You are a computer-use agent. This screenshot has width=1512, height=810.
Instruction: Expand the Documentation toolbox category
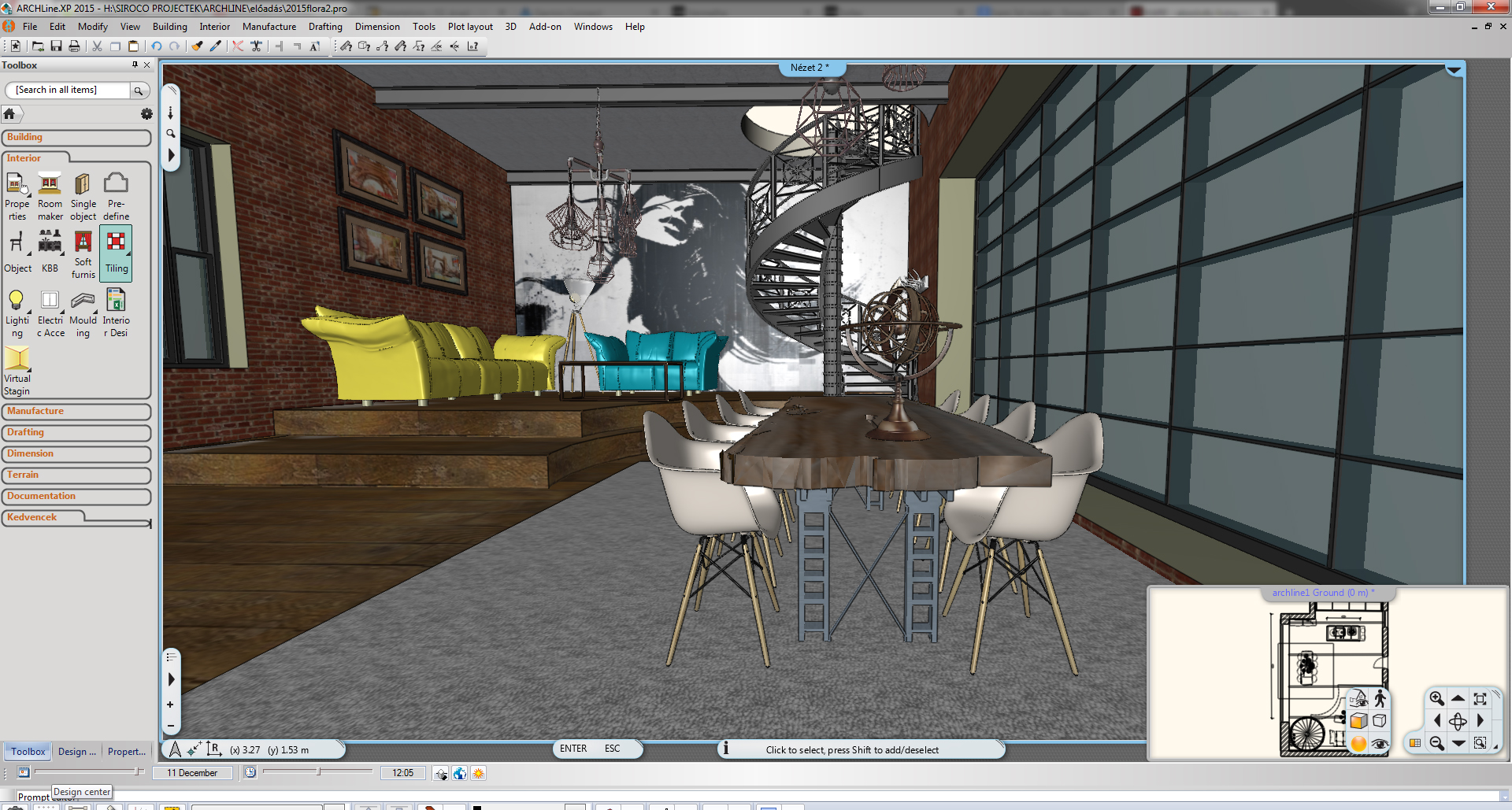click(76, 497)
